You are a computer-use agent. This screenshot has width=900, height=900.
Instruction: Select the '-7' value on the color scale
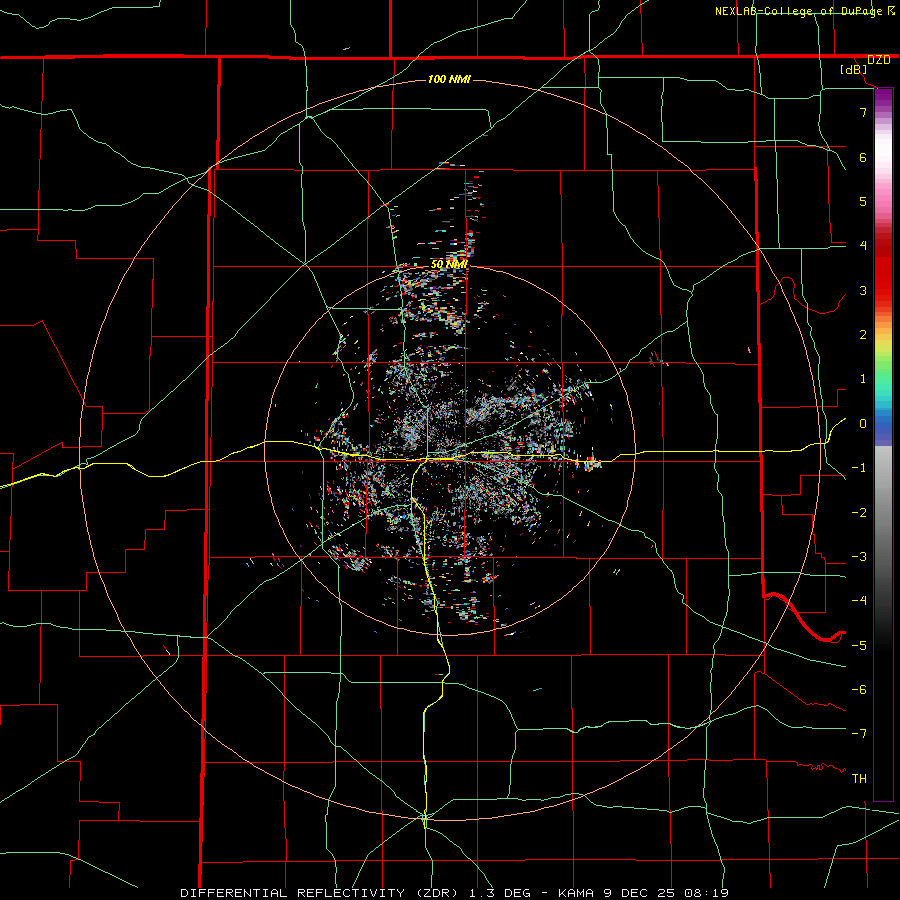pos(859,734)
